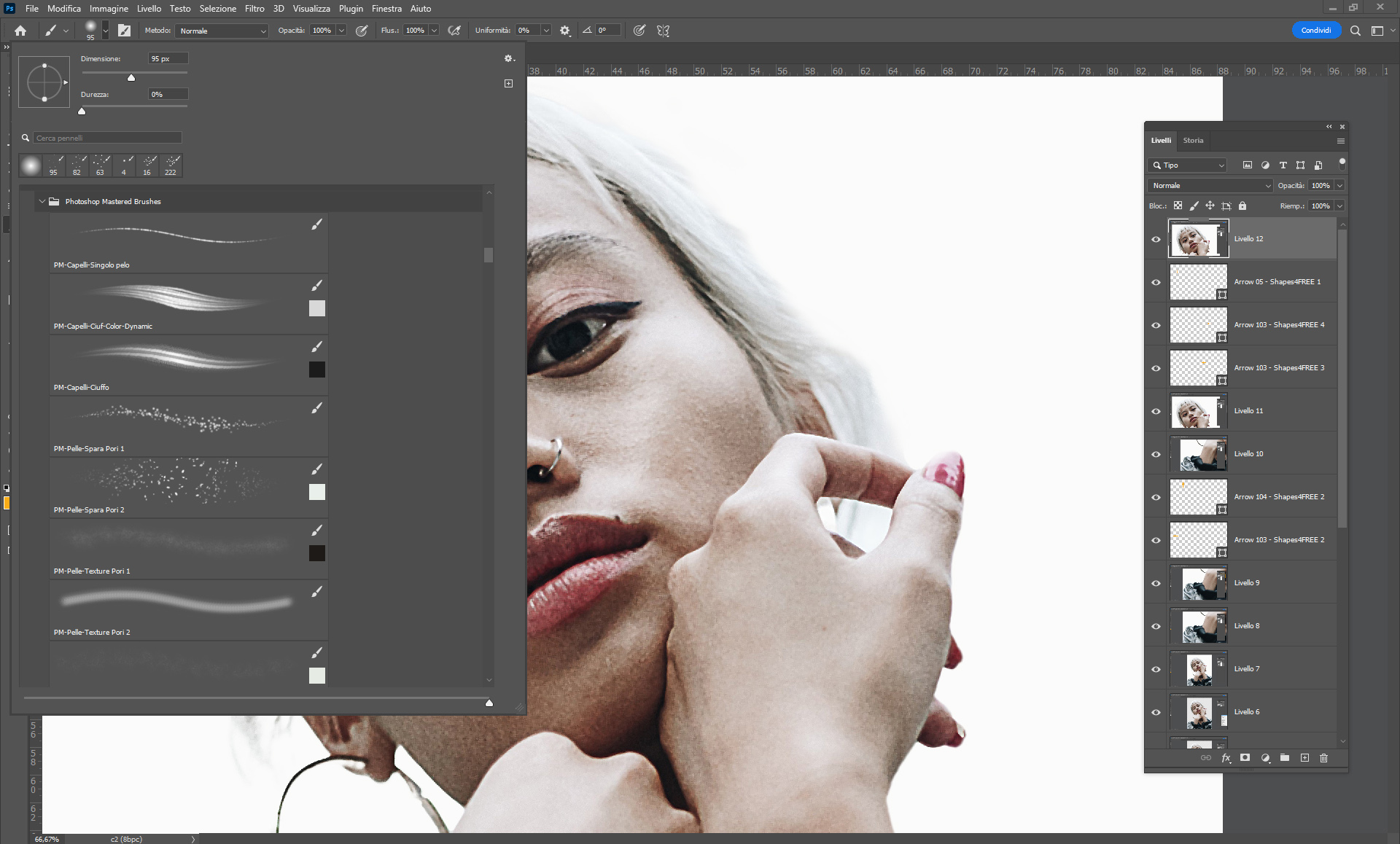Hide the Livello 12 layer
Viewport: 1400px width, 844px height.
[1156, 239]
